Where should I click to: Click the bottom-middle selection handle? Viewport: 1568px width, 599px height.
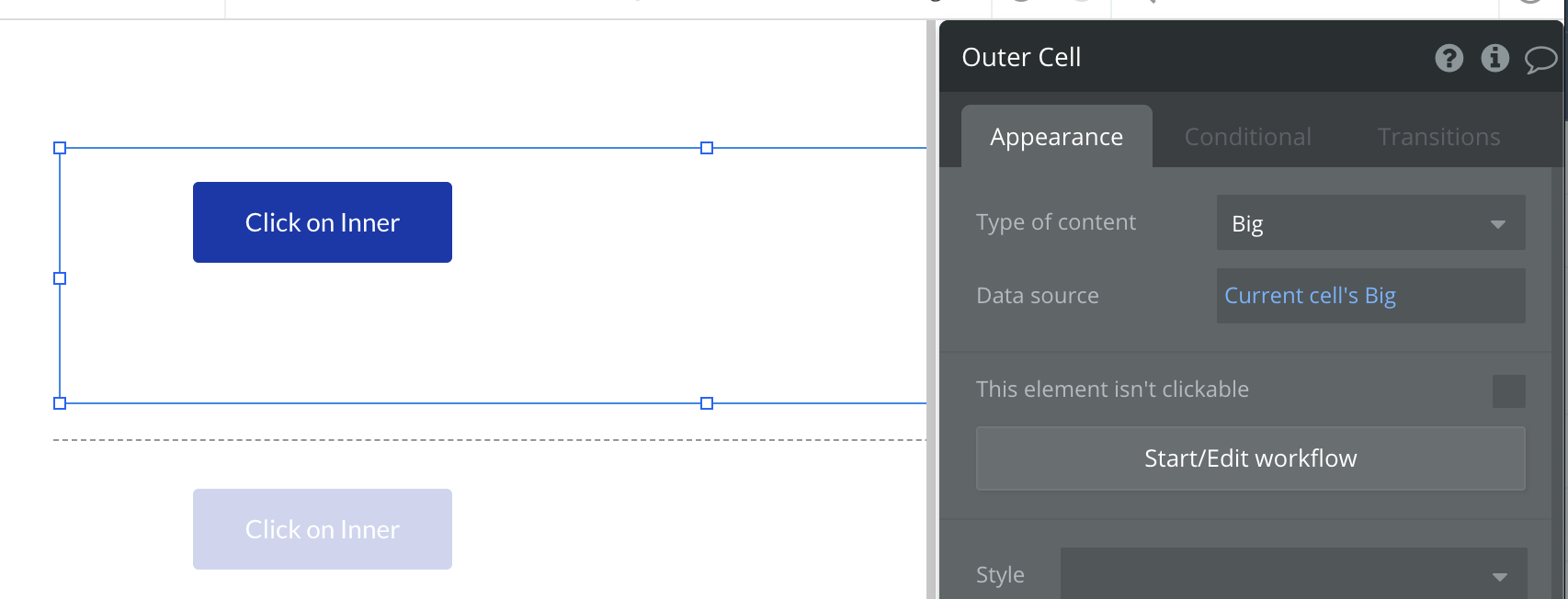707,403
